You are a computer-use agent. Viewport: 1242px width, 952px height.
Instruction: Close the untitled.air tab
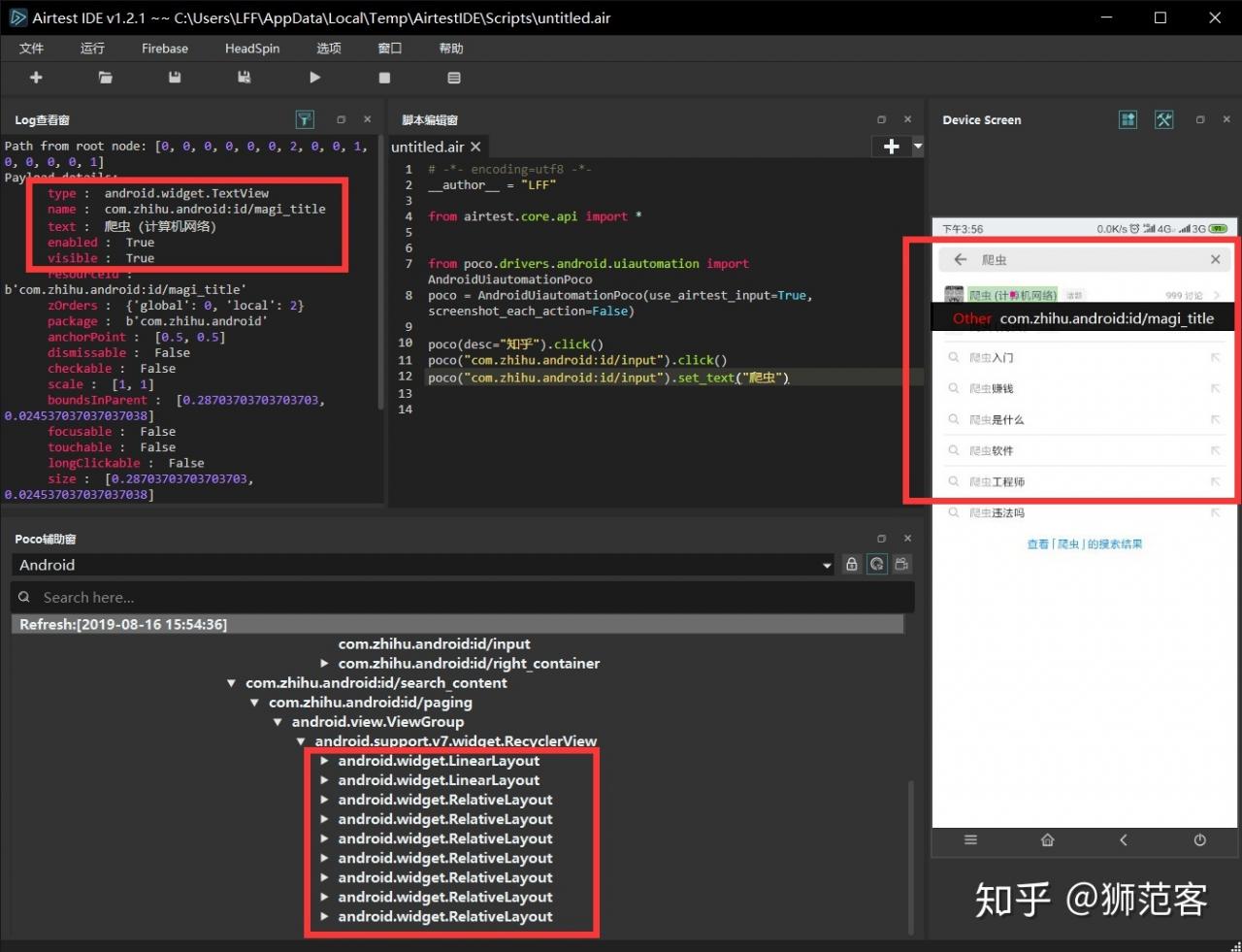475,147
